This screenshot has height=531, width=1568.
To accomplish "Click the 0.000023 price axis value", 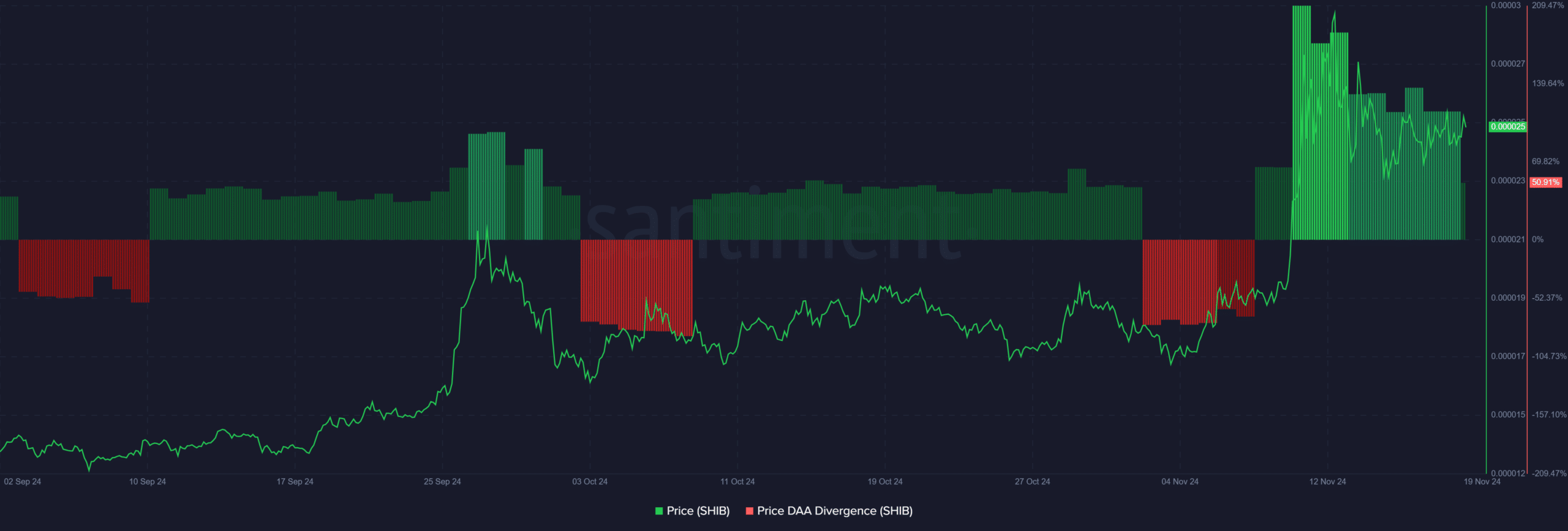I will pyautogui.click(x=1508, y=181).
